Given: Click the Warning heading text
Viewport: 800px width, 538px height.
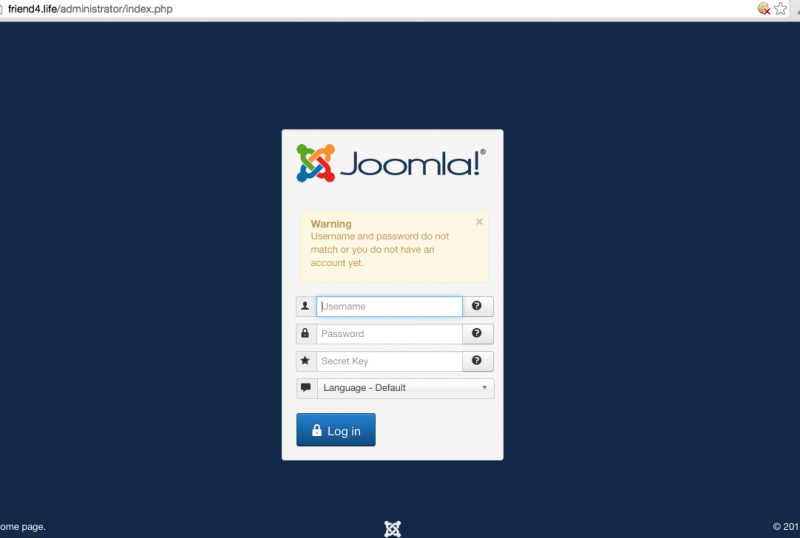Looking at the screenshot, I should click(331, 224).
